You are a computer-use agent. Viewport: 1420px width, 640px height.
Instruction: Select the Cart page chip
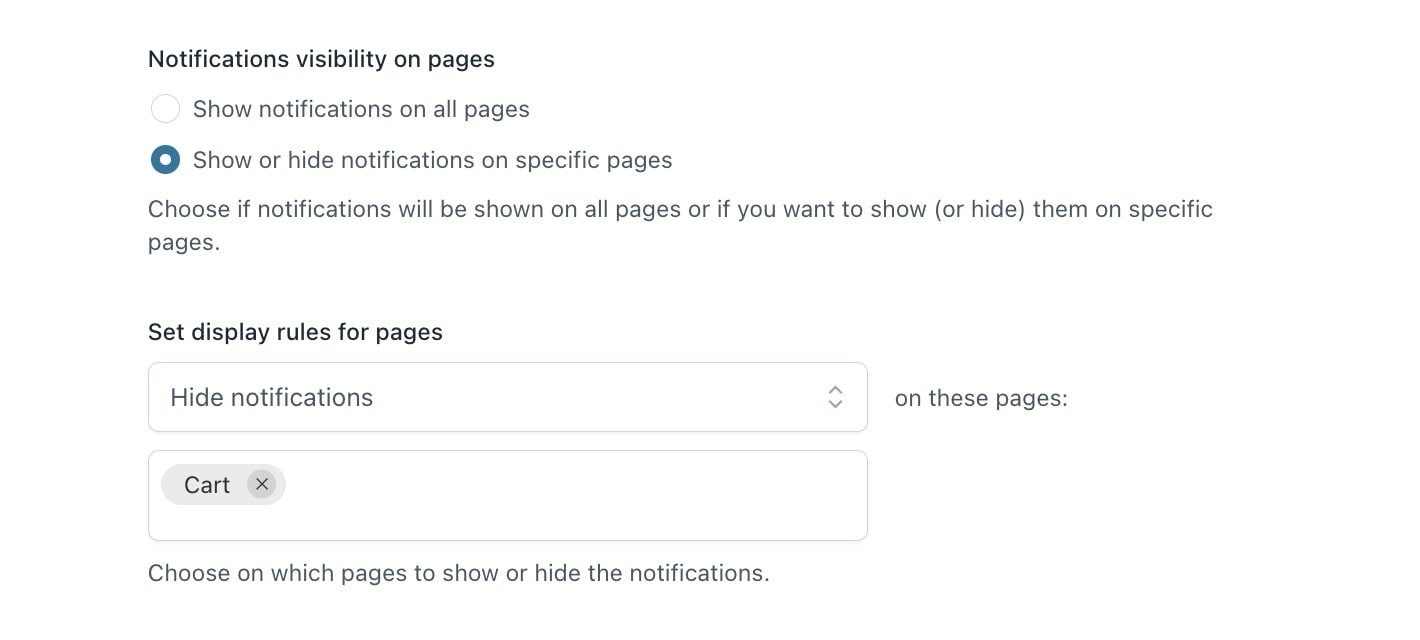pyautogui.click(x=223, y=484)
